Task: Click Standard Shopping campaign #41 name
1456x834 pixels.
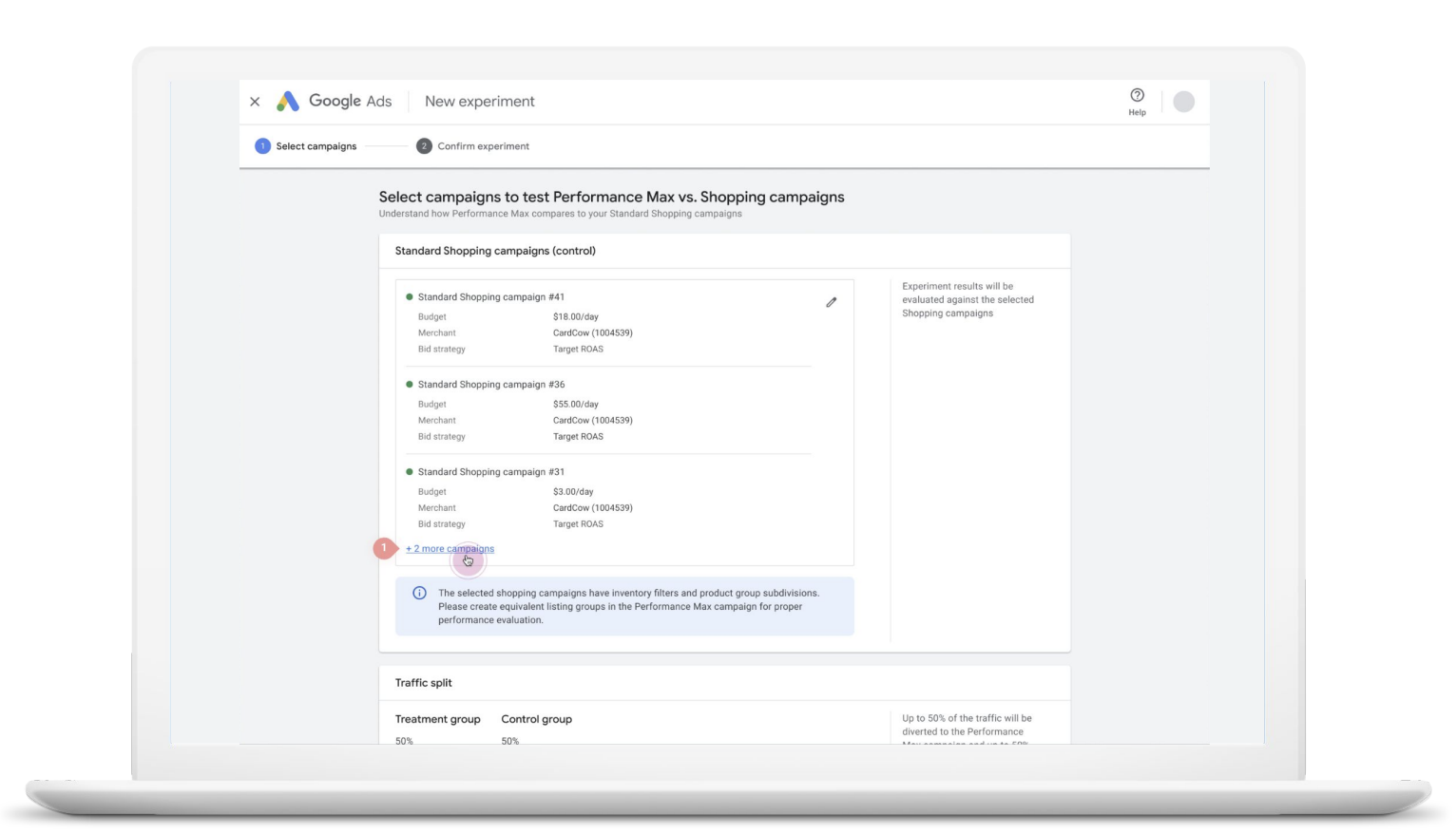Action: tap(491, 297)
